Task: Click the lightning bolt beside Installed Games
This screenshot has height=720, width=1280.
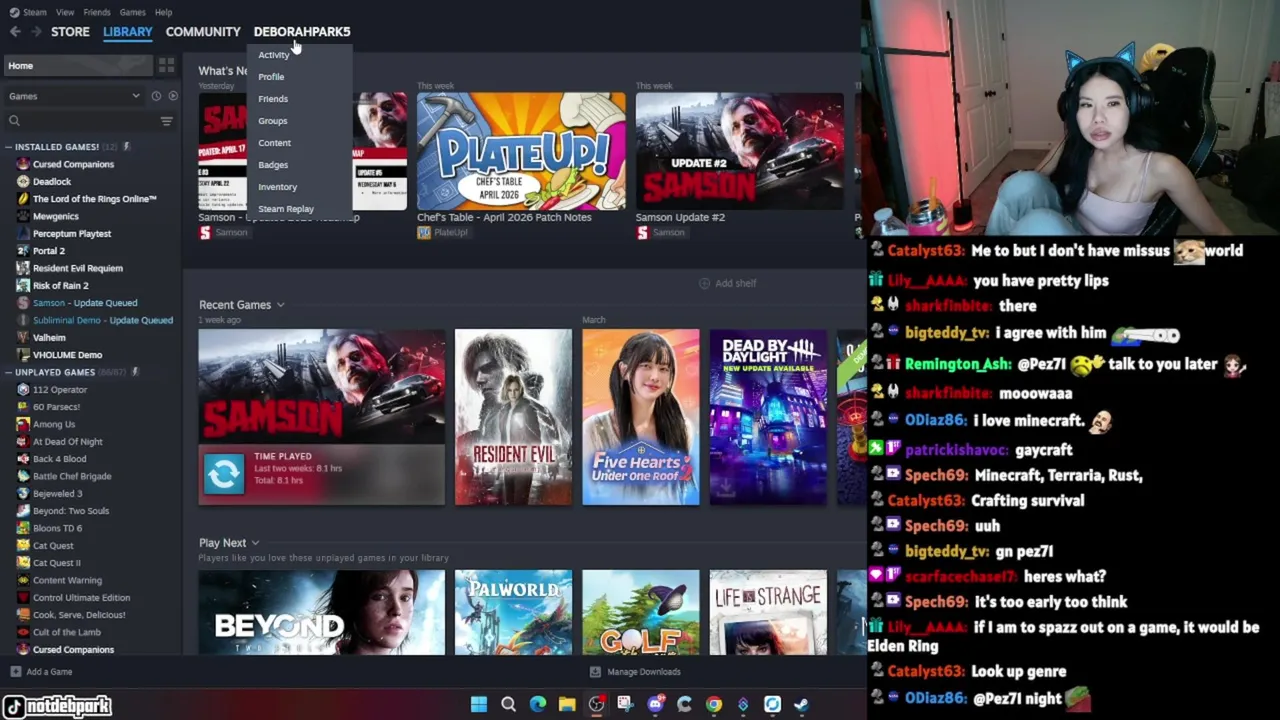Action: [x=126, y=147]
